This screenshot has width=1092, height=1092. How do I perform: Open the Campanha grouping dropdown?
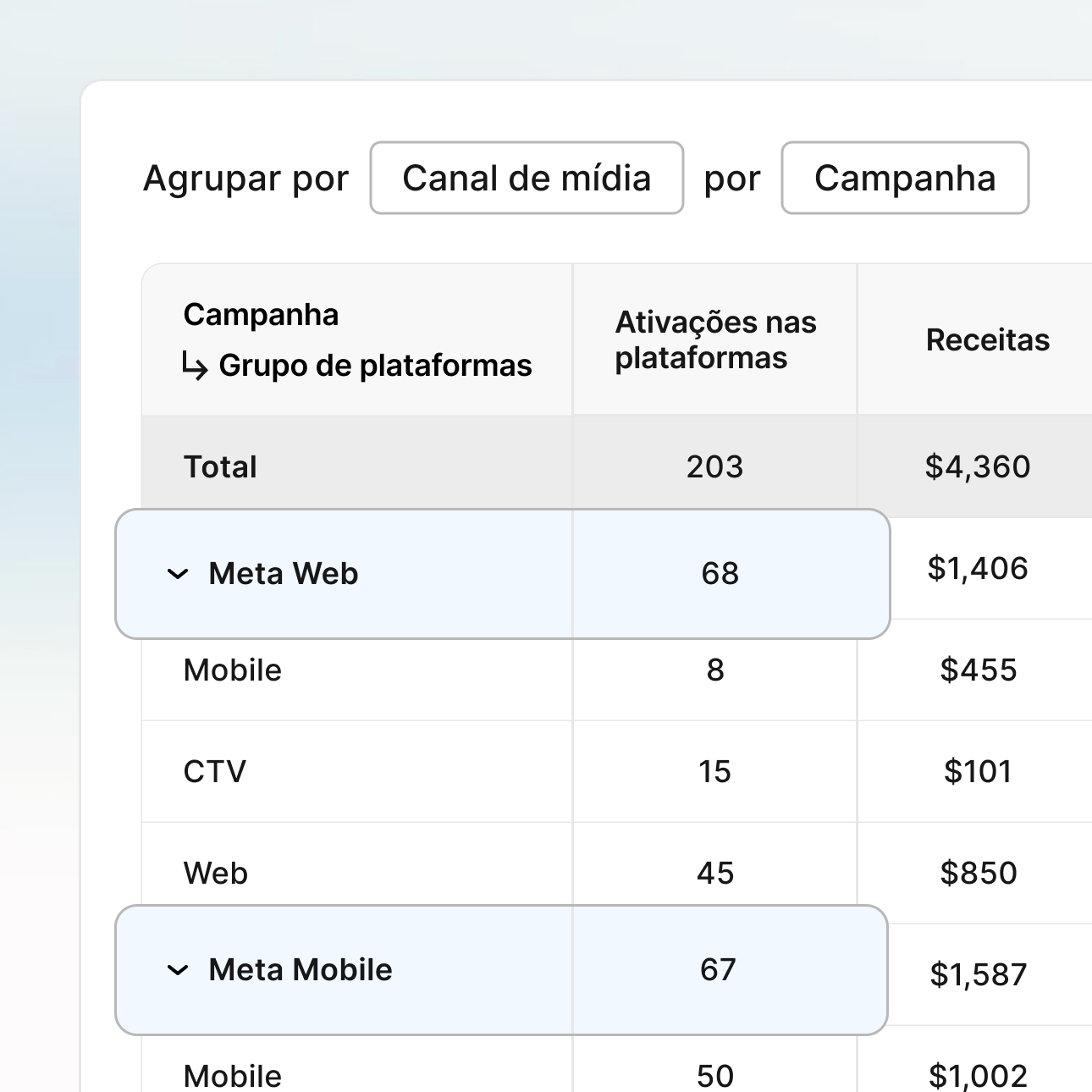tap(904, 178)
